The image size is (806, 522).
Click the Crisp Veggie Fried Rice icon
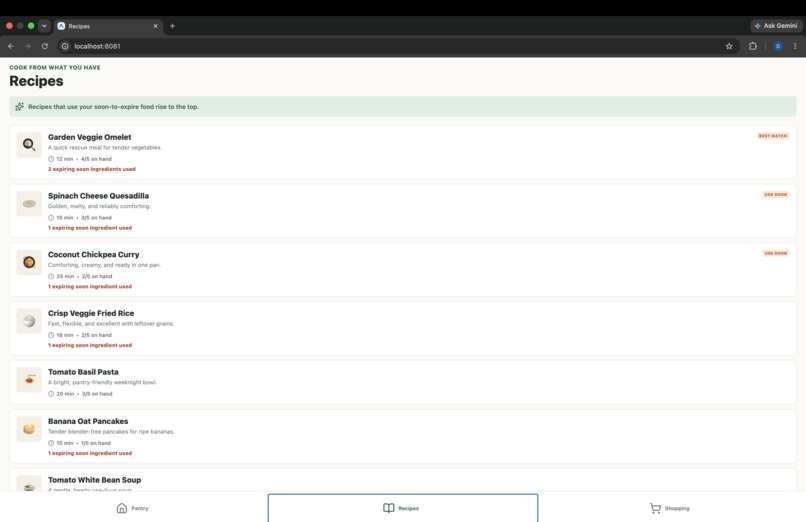pyautogui.click(x=29, y=321)
